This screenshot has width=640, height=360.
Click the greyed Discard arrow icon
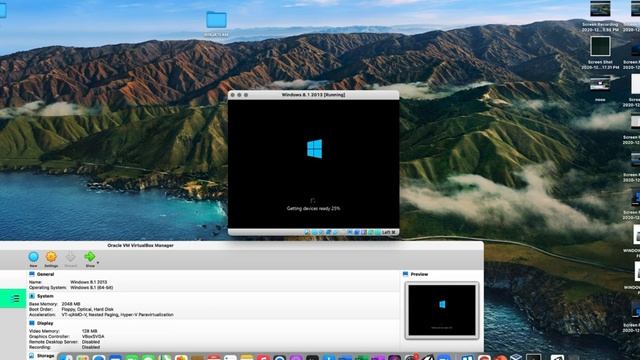click(71, 257)
